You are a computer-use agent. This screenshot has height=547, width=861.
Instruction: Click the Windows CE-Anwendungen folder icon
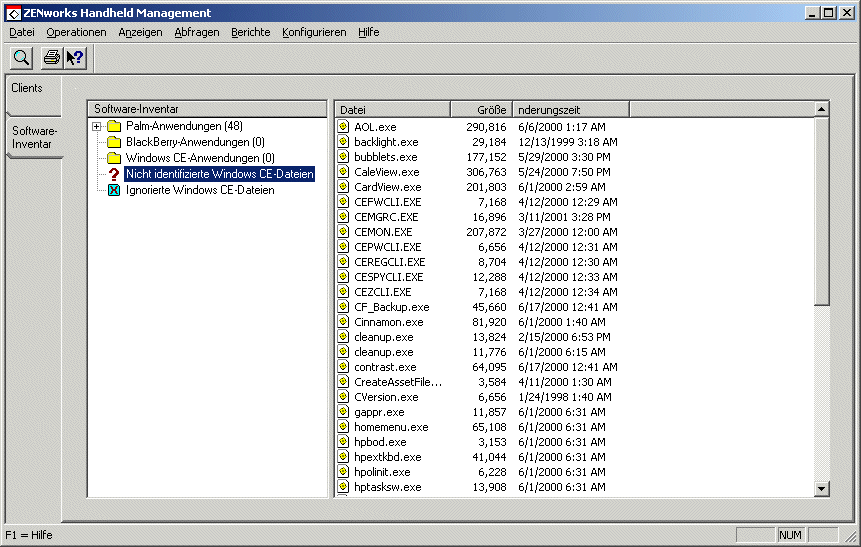114,158
